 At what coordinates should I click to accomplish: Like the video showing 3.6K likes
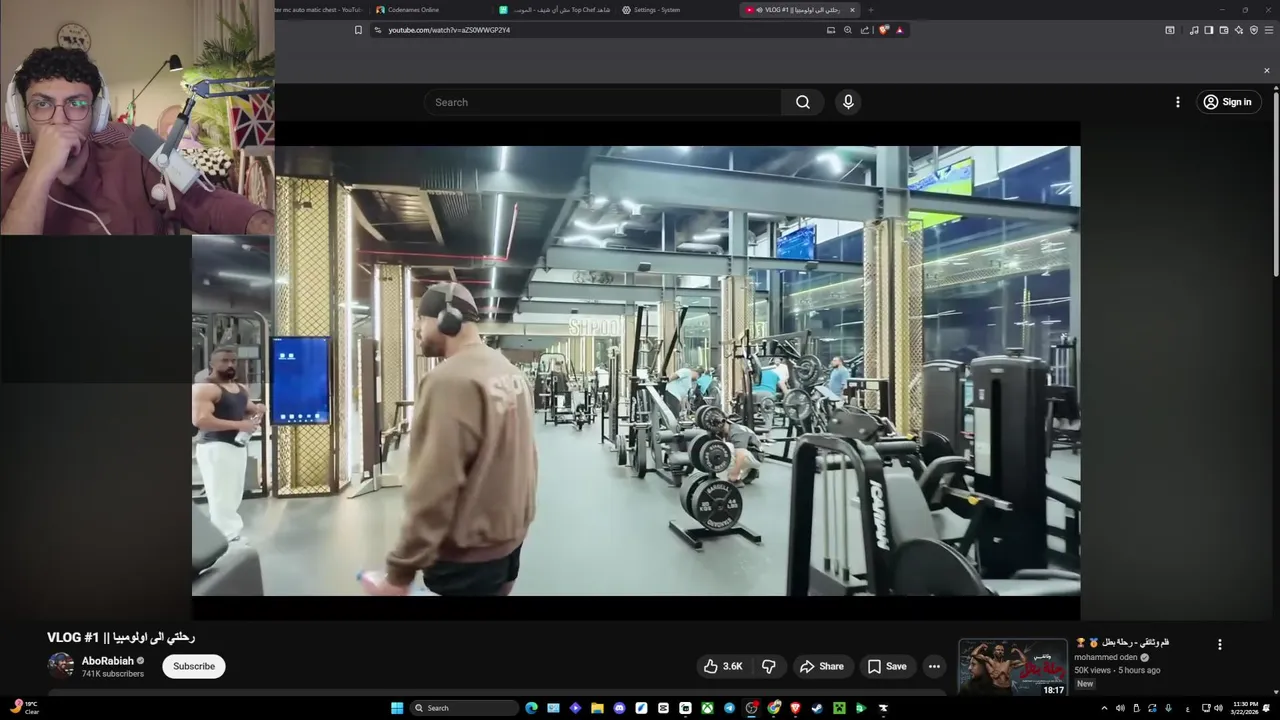[723, 666]
